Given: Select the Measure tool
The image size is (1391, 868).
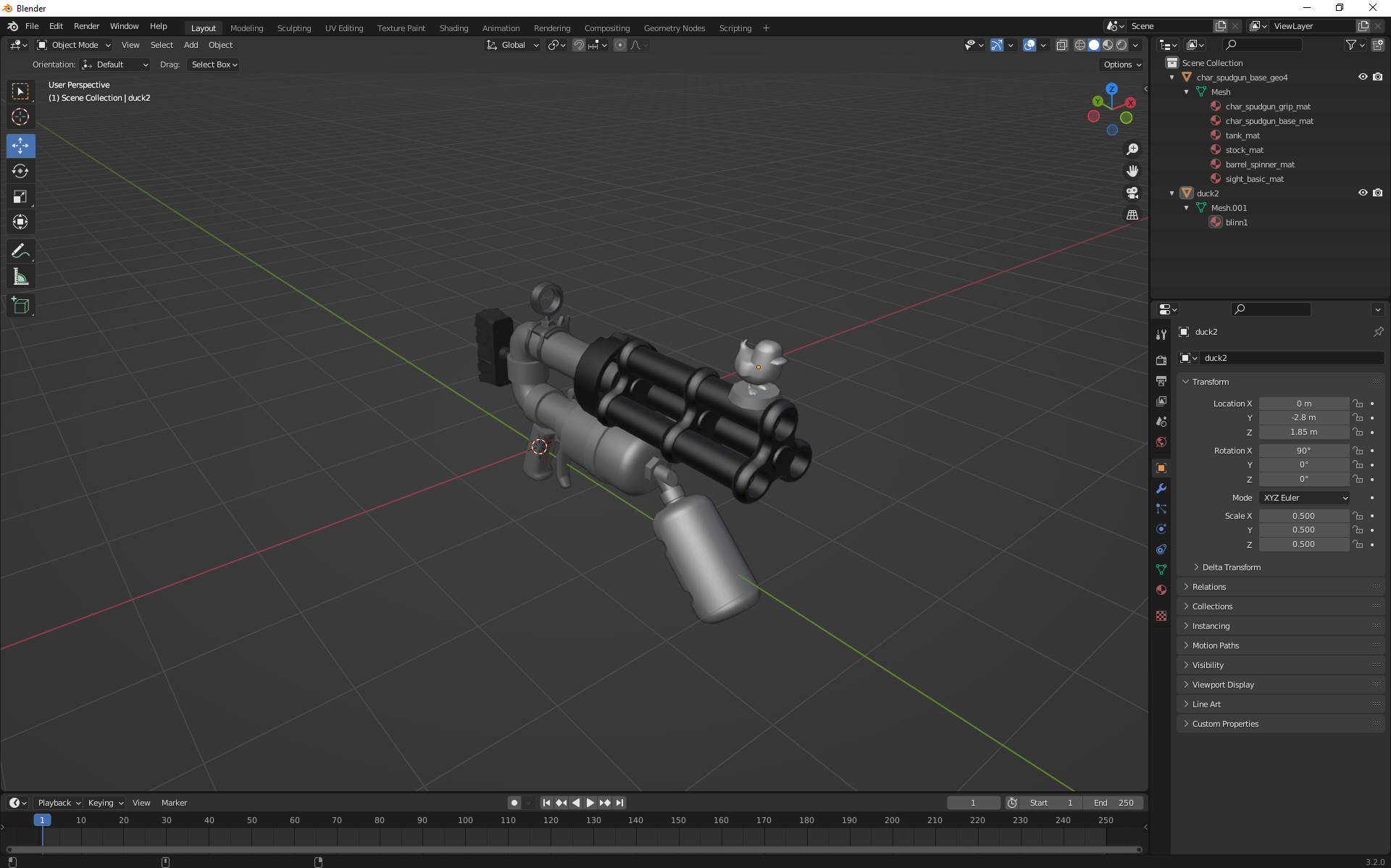Looking at the screenshot, I should (x=20, y=277).
